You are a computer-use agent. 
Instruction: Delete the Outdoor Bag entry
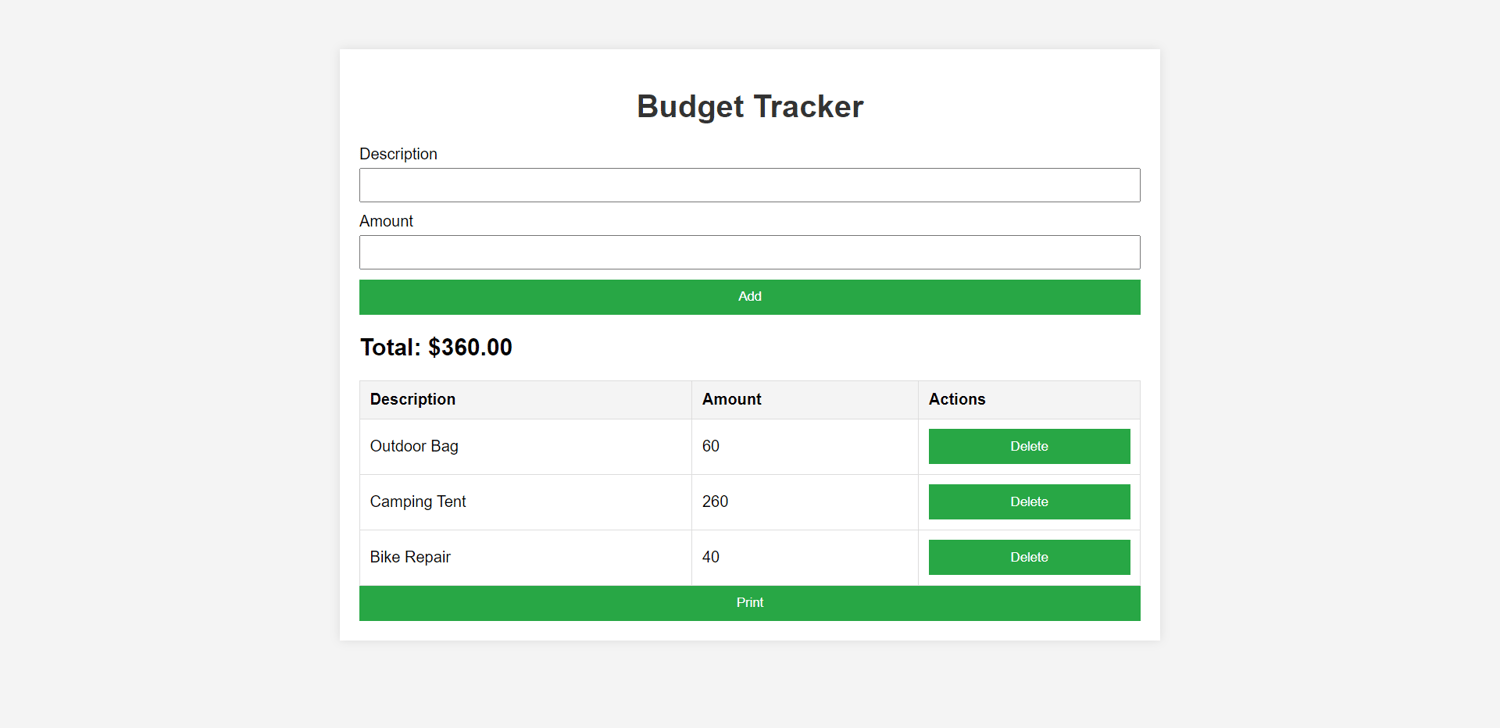(1029, 446)
